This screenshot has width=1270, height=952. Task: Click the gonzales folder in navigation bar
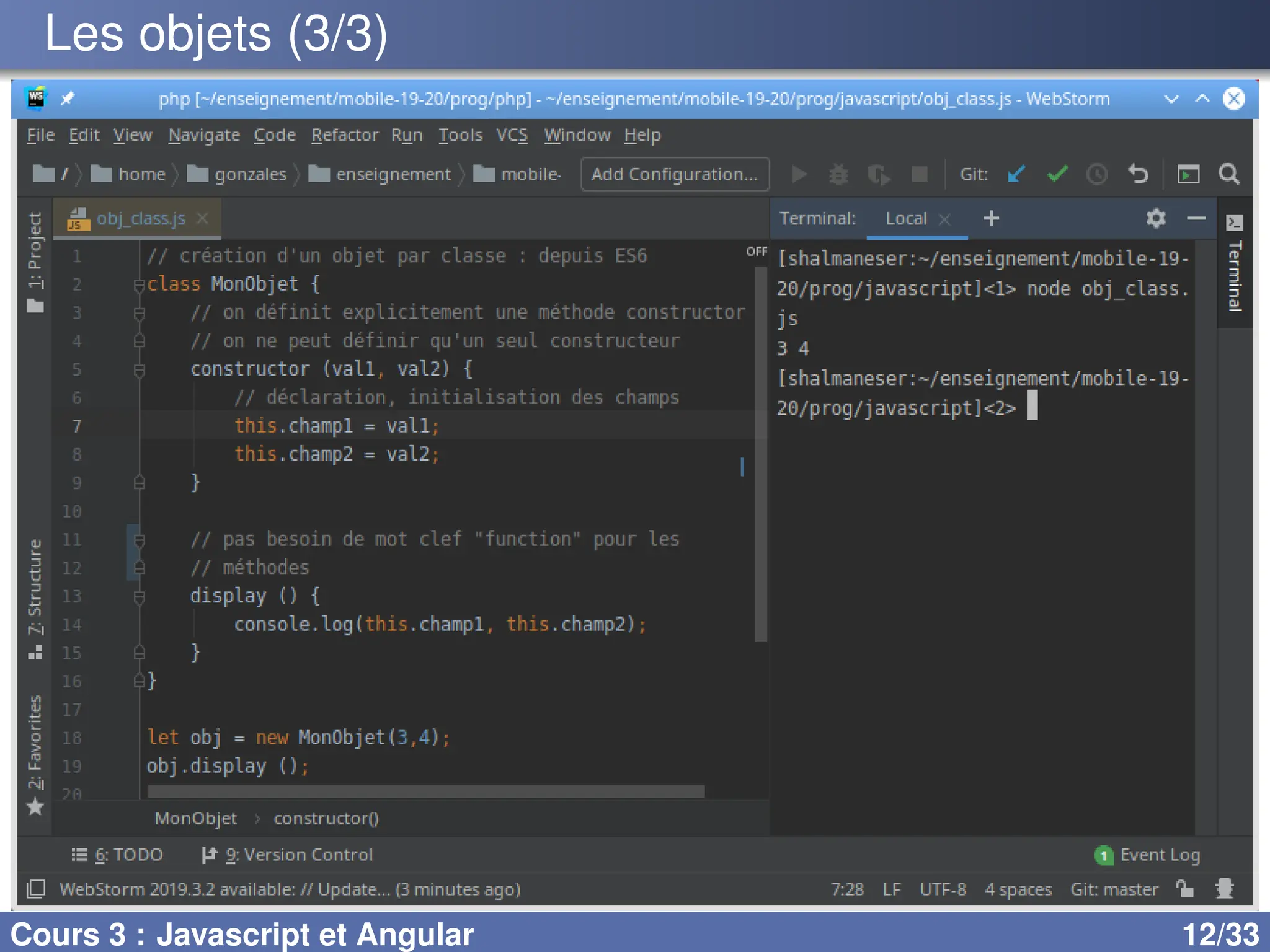pyautogui.click(x=237, y=175)
